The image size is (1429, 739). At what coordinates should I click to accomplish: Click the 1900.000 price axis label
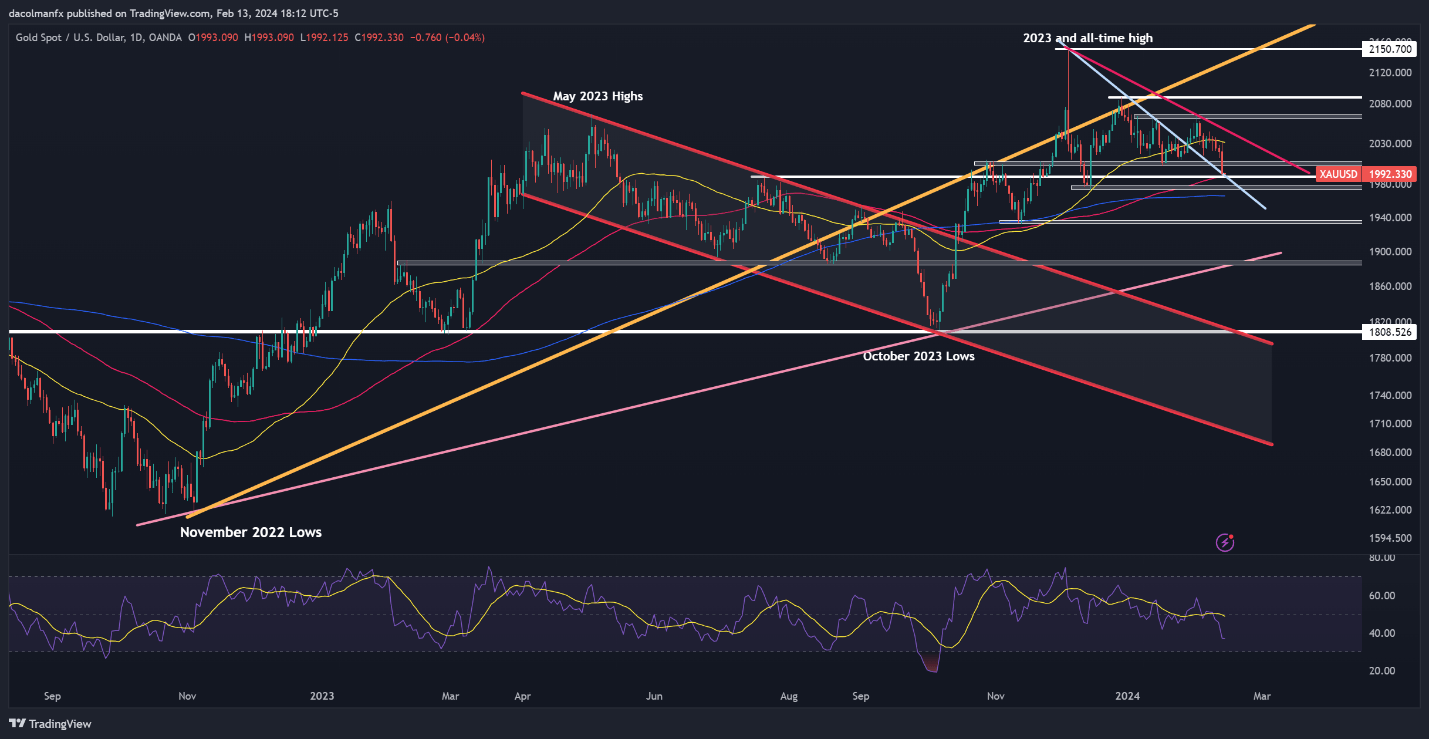(1389, 252)
